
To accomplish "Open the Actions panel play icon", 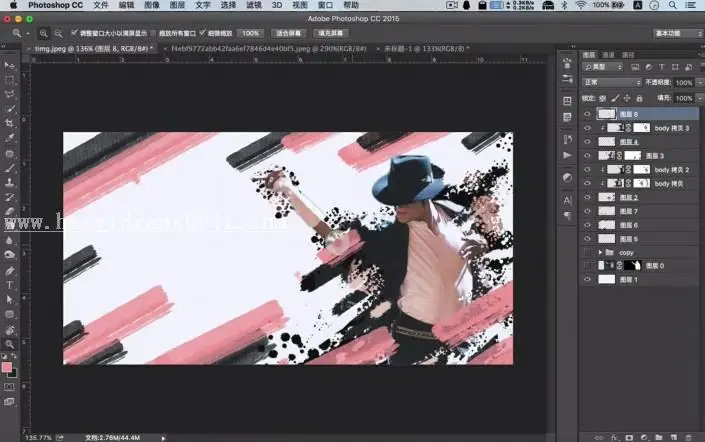I will coord(567,156).
